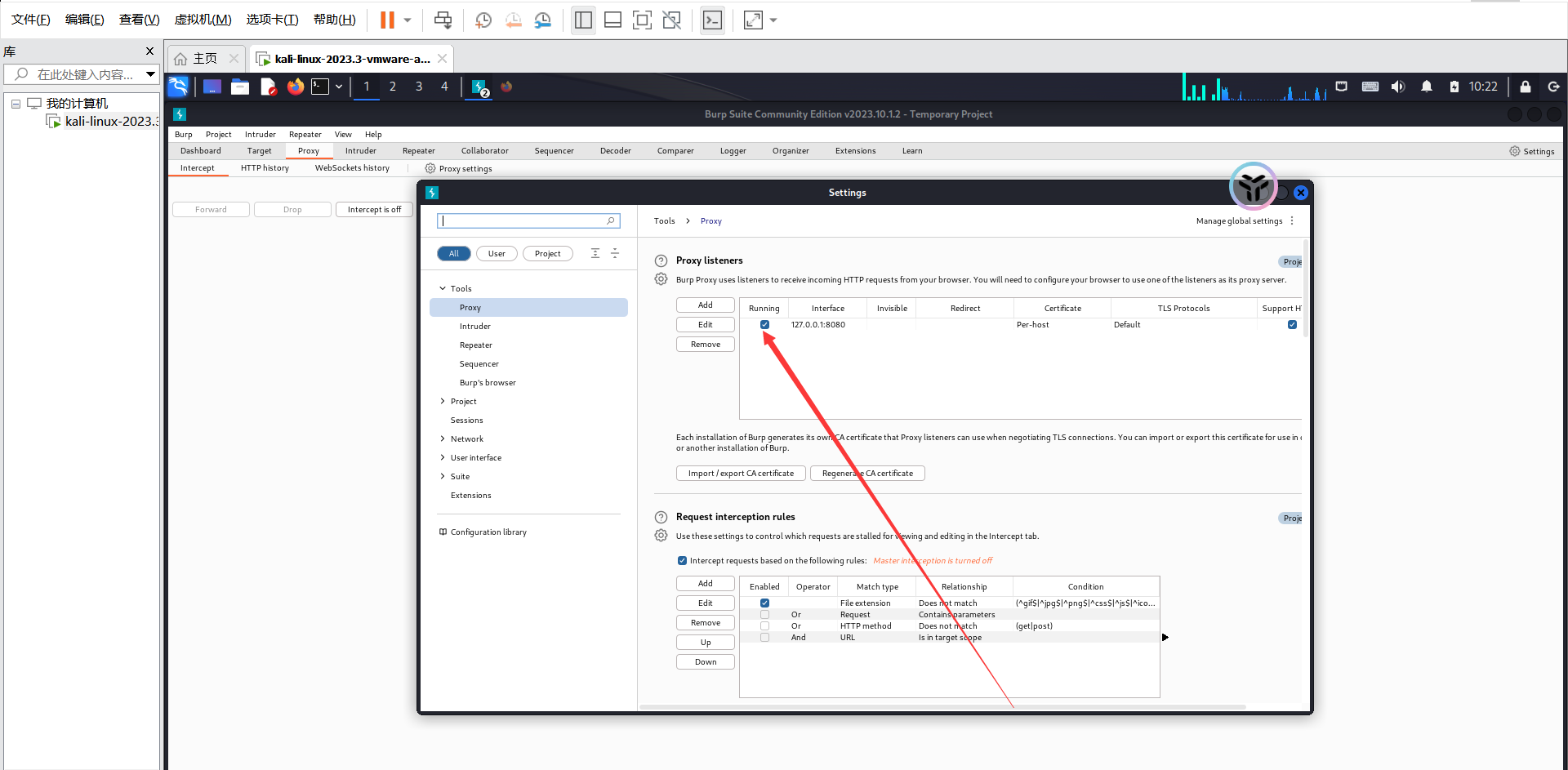
Task: Click VMware send Ctrl+Alt+Del icon
Action: pos(443,20)
